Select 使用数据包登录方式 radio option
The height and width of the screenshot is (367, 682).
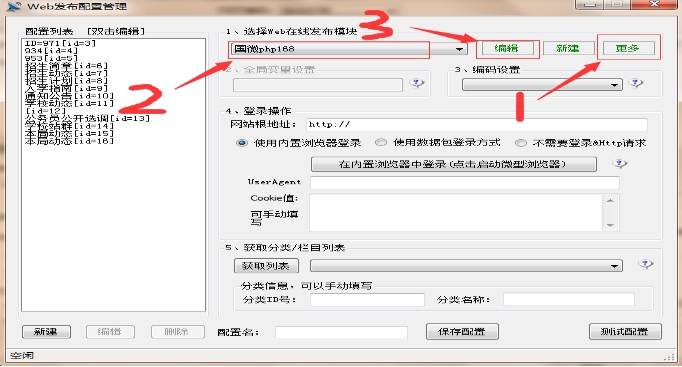(381, 142)
